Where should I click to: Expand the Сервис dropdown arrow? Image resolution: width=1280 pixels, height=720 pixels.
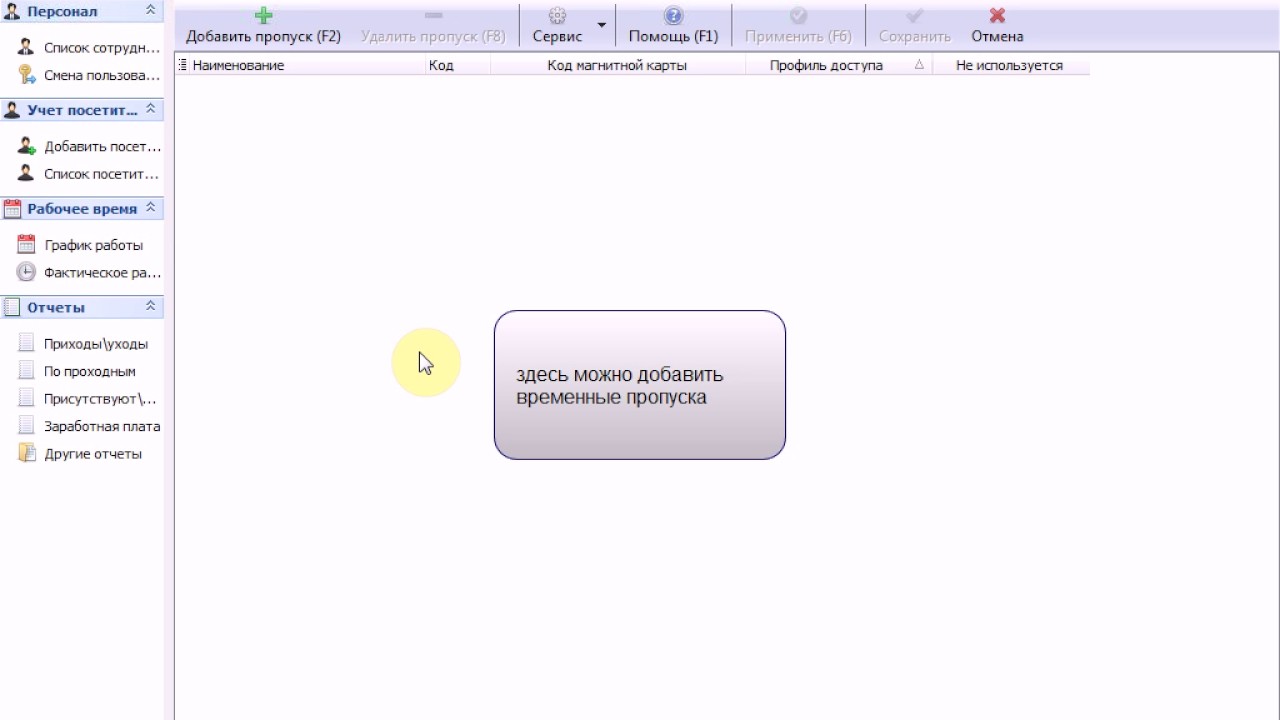tap(602, 25)
